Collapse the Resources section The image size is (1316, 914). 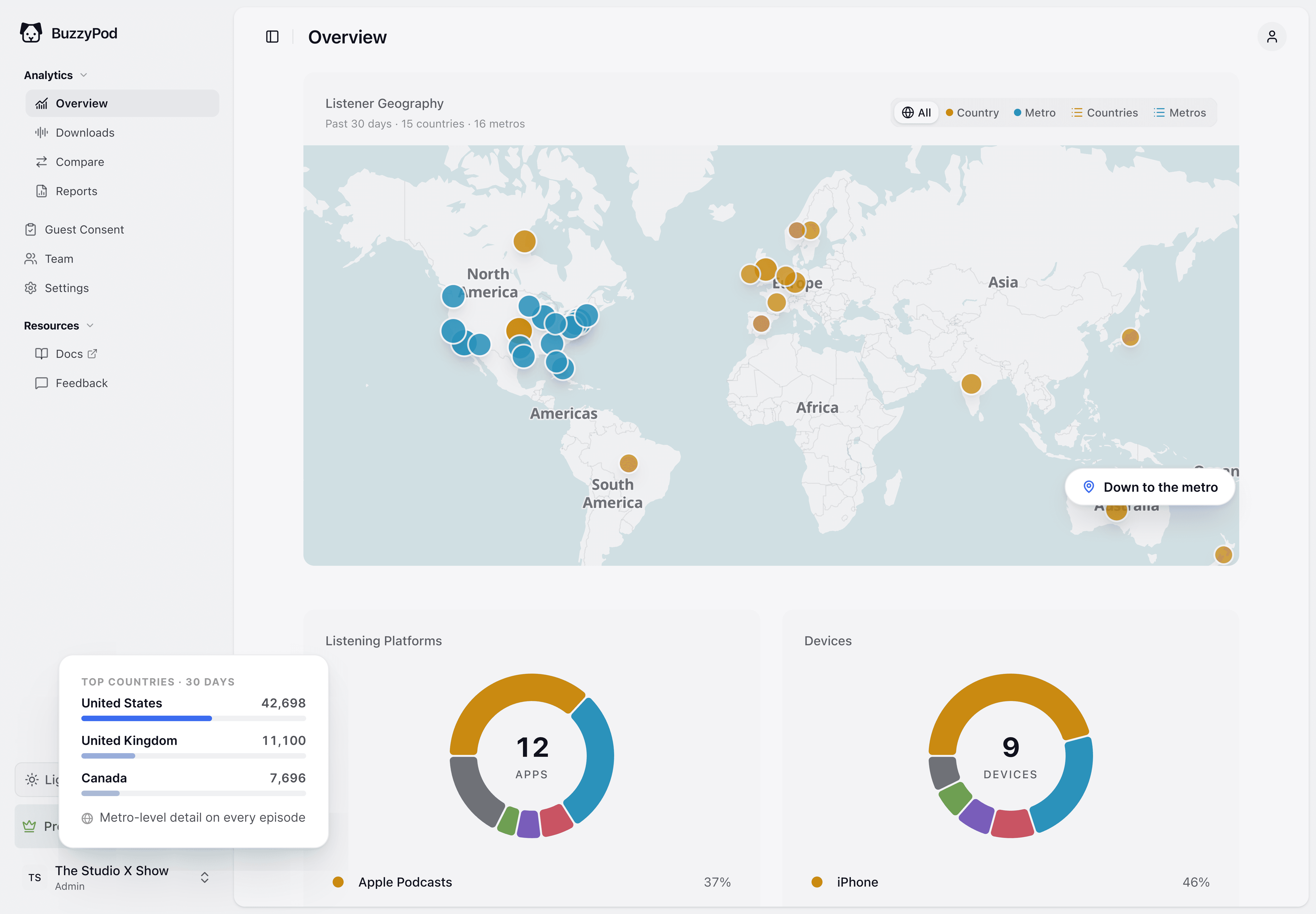[x=58, y=326]
